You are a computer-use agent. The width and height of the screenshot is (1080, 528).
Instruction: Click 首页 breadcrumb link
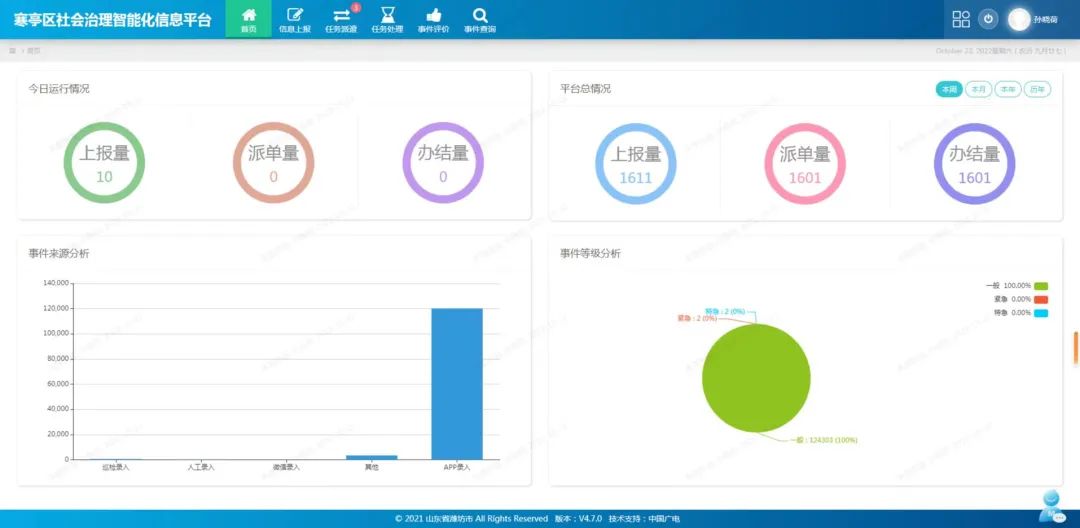(34, 50)
